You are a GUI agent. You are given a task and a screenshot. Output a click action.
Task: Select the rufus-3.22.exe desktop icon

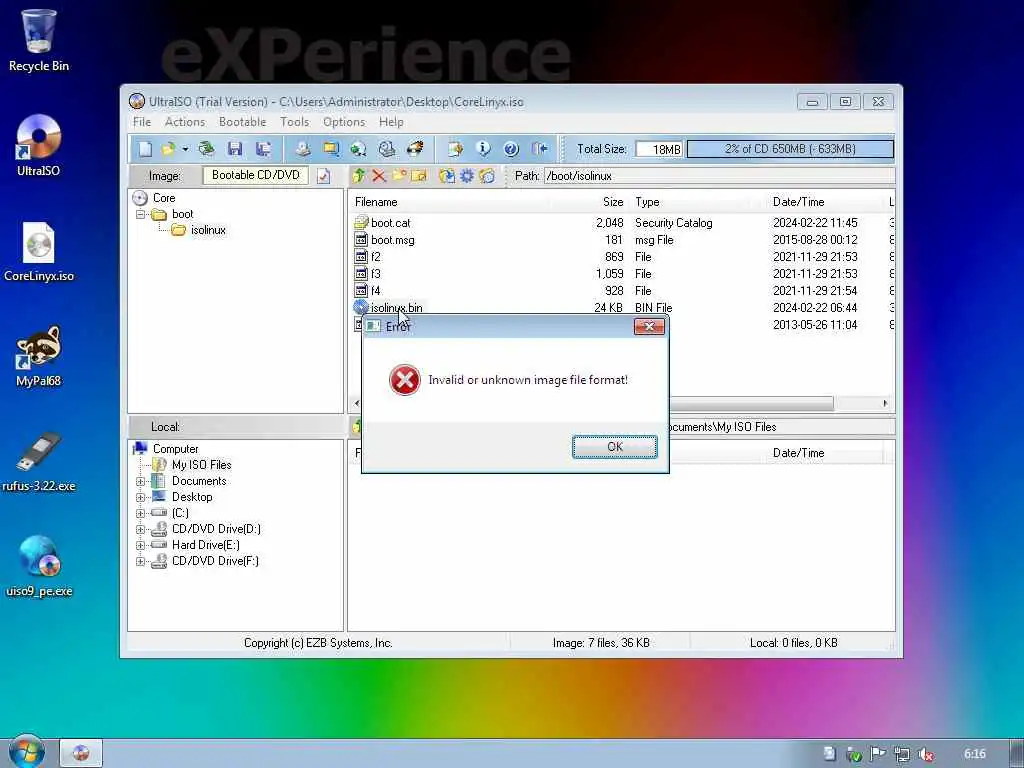[39, 460]
